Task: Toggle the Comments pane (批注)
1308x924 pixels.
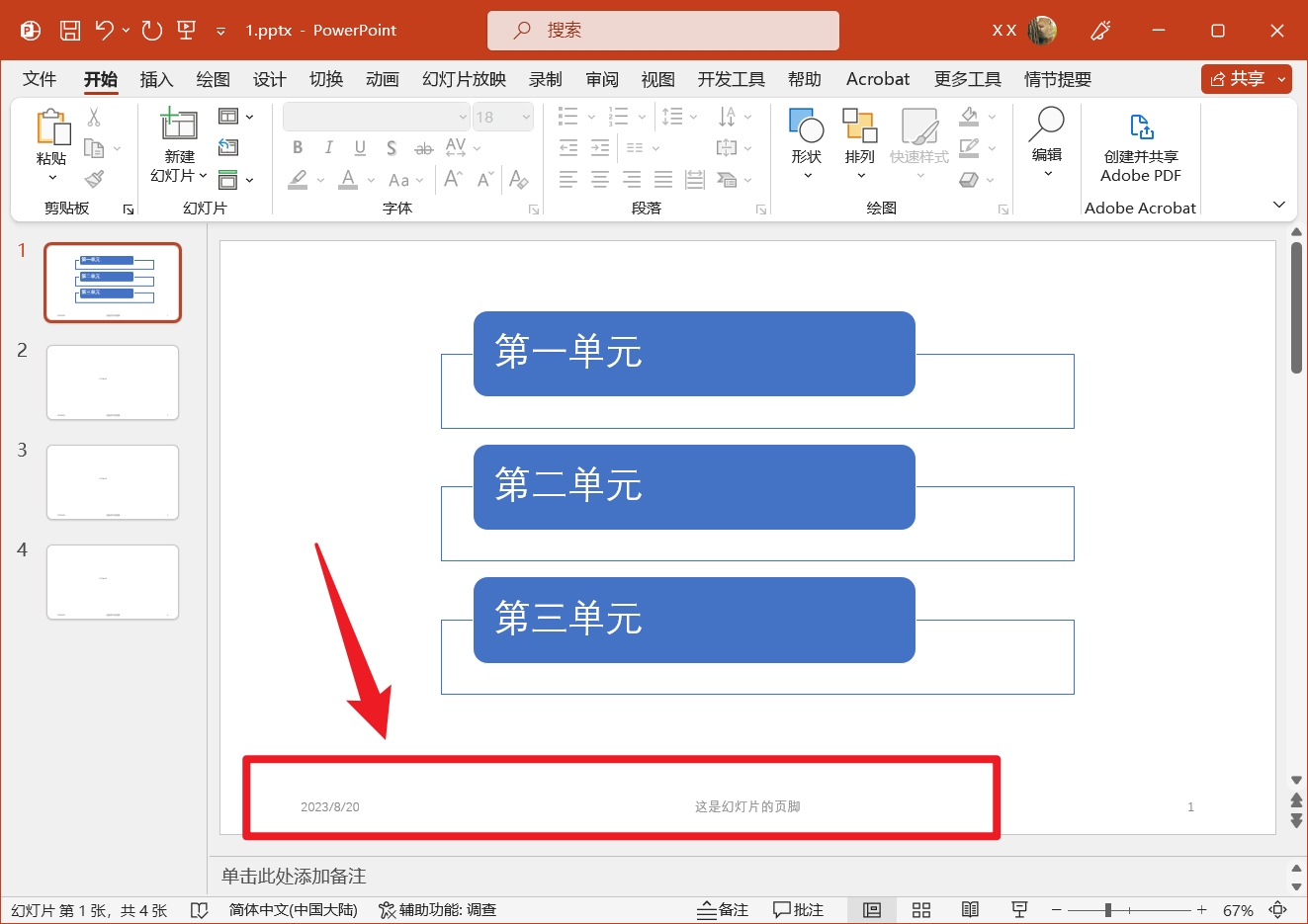Action: coord(799,910)
